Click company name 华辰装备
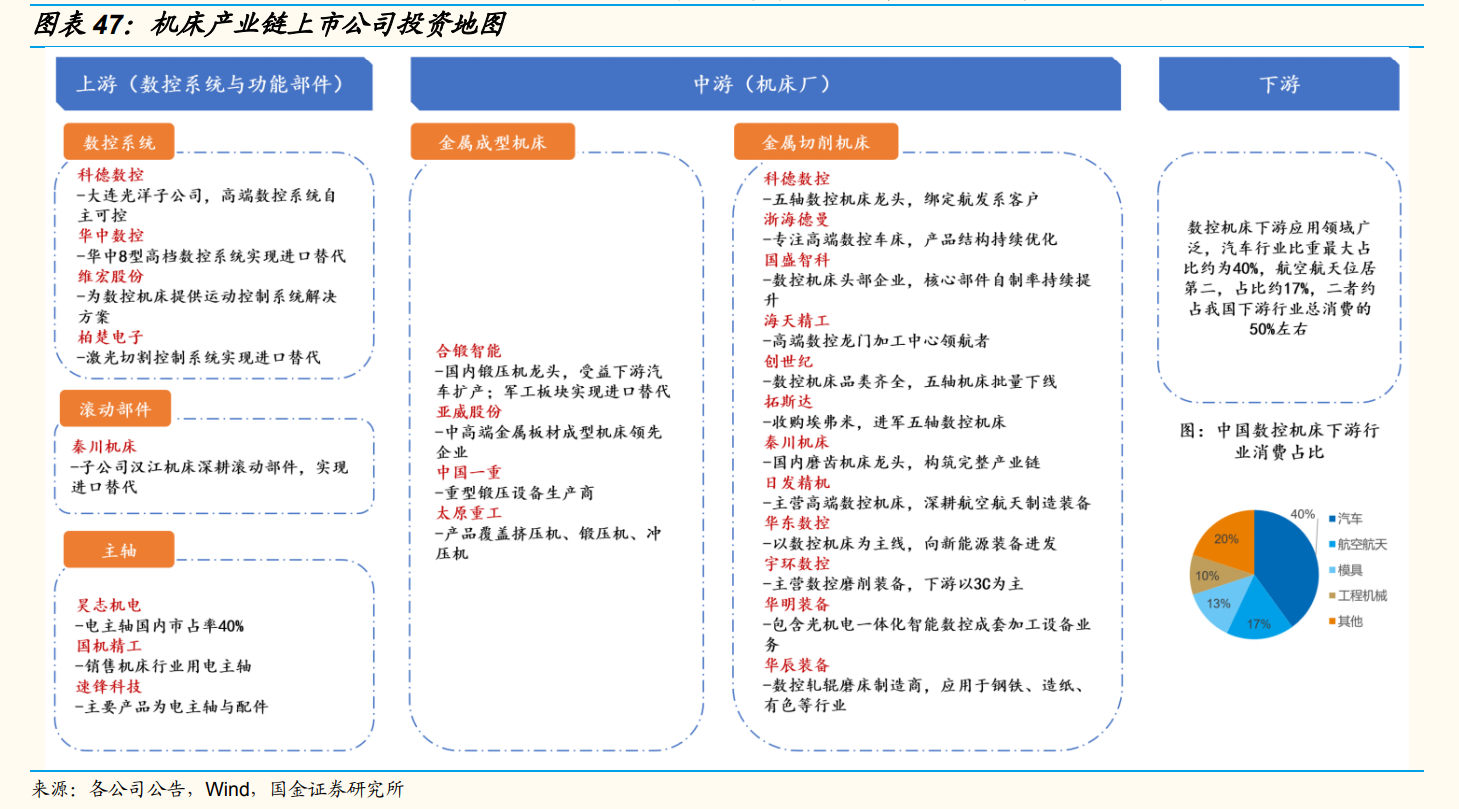Screen dimensions: 1459x809 [x=797, y=664]
